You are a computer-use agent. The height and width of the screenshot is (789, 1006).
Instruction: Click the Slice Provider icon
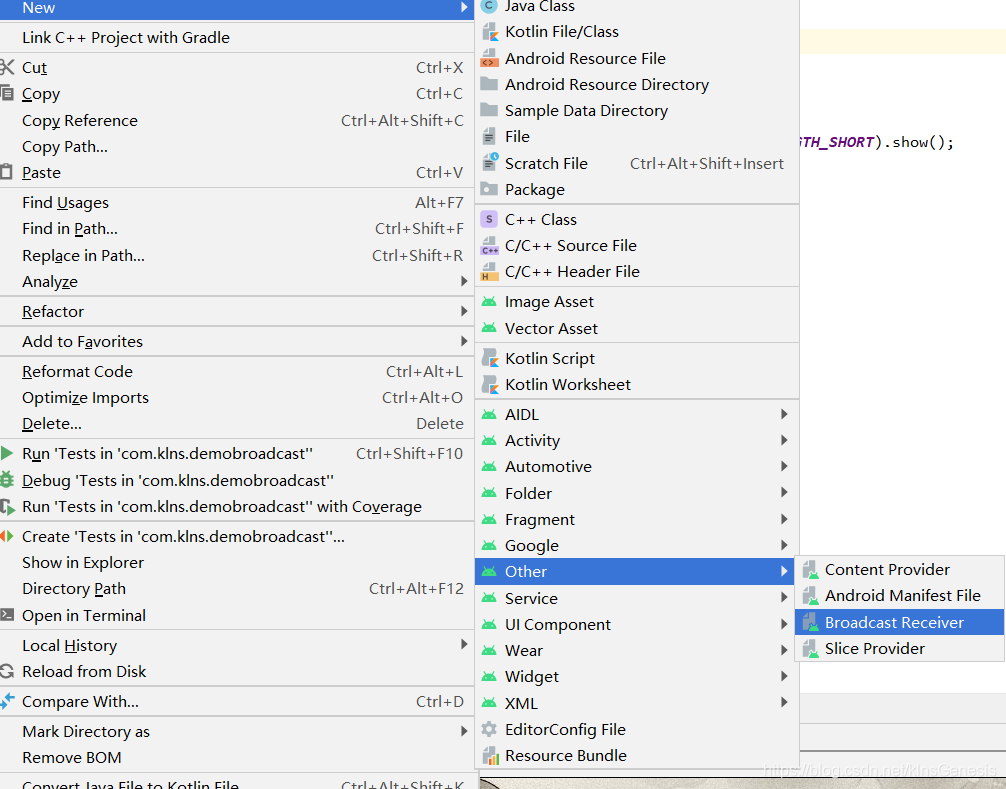[810, 649]
